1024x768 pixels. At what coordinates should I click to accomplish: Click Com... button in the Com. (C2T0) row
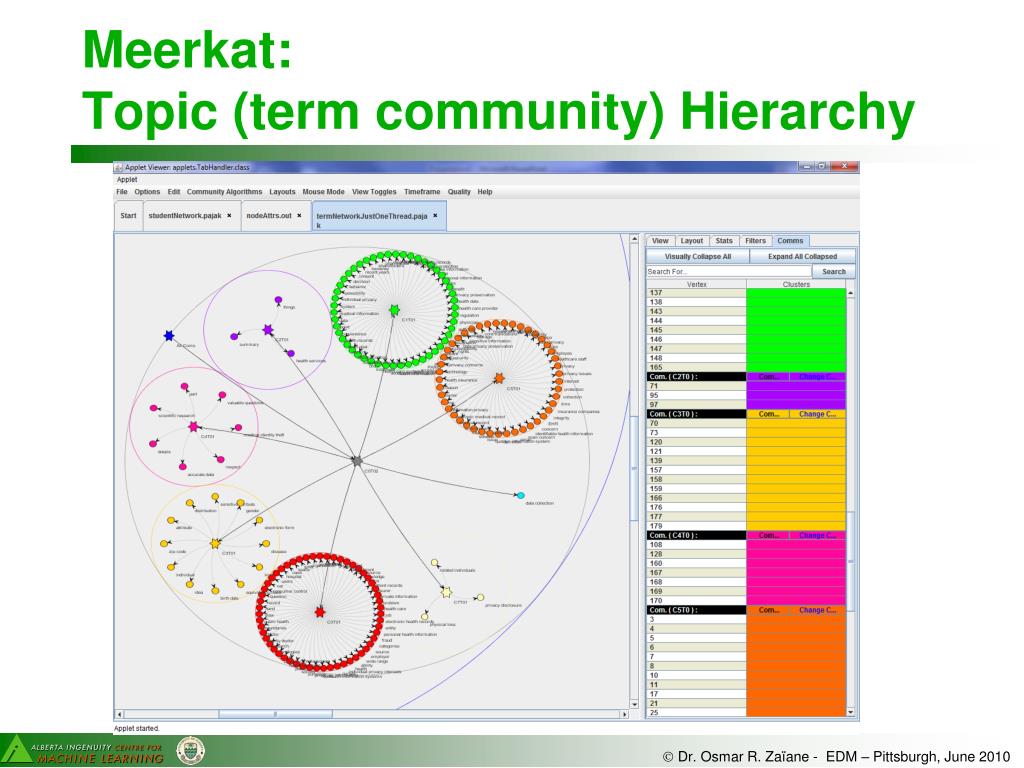[768, 377]
